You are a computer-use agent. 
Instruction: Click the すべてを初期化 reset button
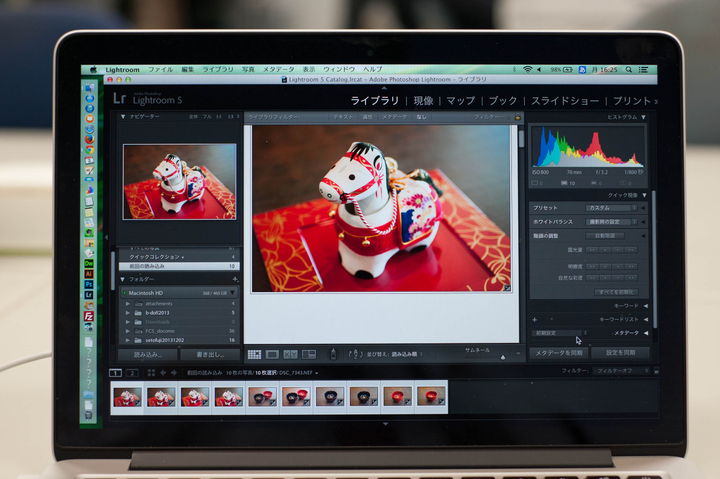(616, 292)
